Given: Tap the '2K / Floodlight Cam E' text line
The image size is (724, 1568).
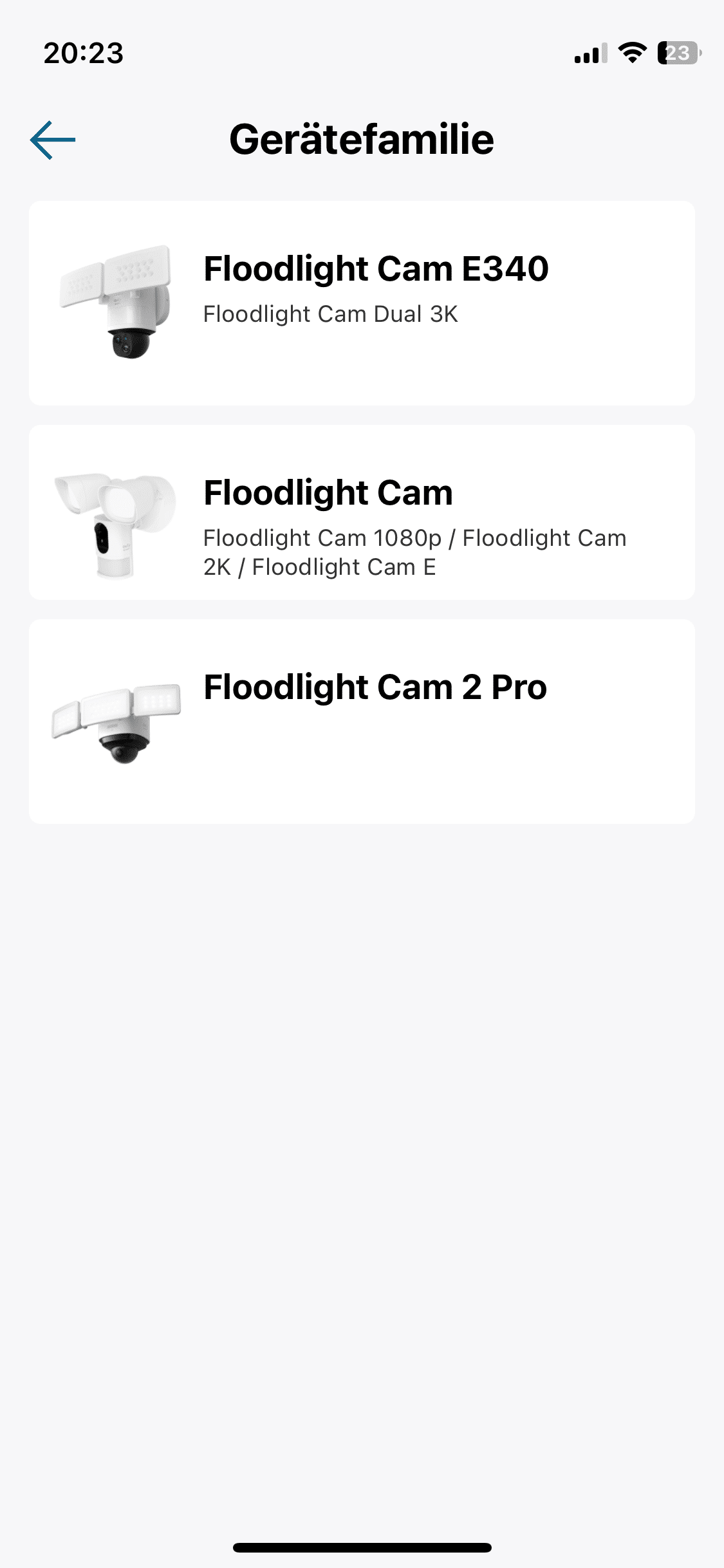Looking at the screenshot, I should [319, 567].
